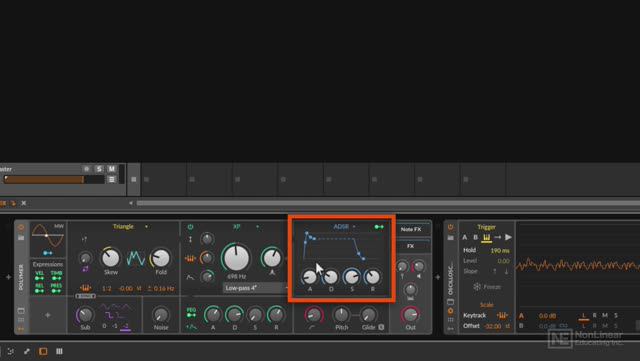The width and height of the screenshot is (640, 361).
Task: Toggle the Polymer filter power button
Action: [190, 227]
